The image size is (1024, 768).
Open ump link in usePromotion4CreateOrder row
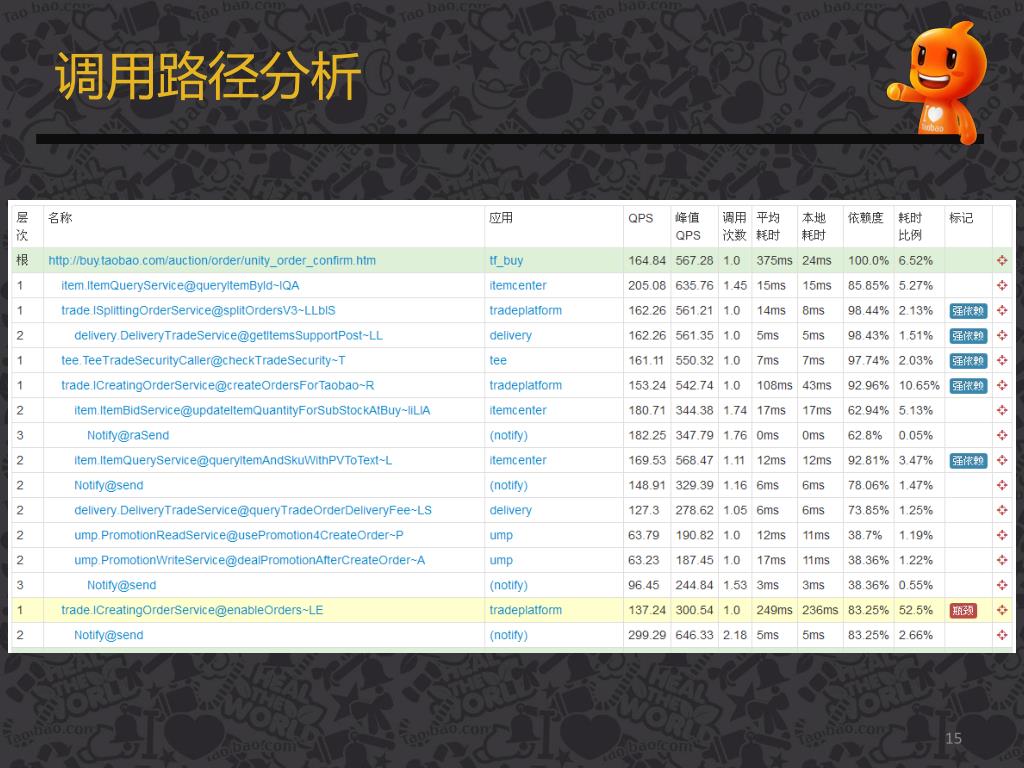coord(501,535)
